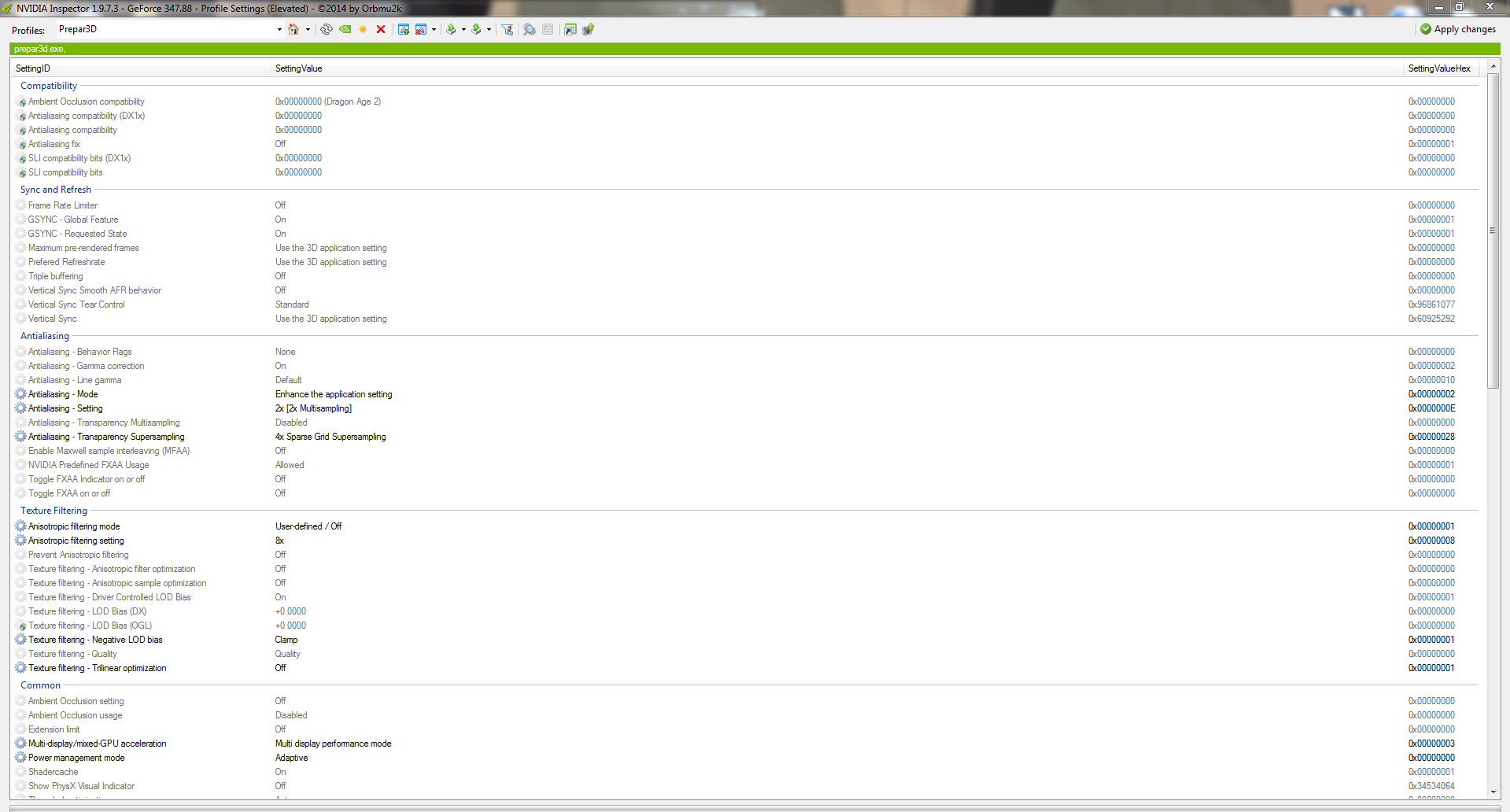Select the prepar3d.exe green application bar

pyautogui.click(x=755, y=49)
